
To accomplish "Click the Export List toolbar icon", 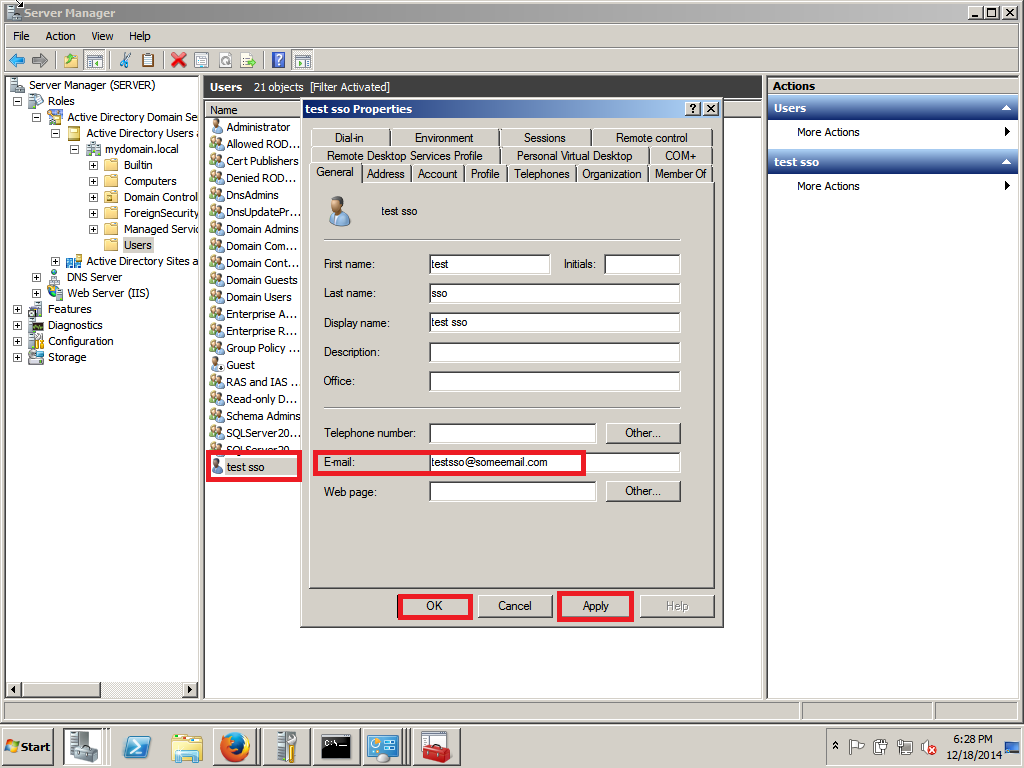I will coord(247,60).
